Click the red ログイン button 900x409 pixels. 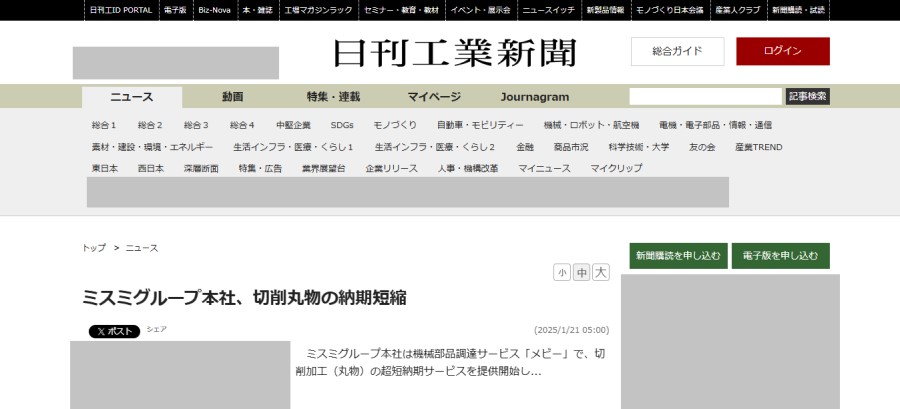tap(783, 51)
